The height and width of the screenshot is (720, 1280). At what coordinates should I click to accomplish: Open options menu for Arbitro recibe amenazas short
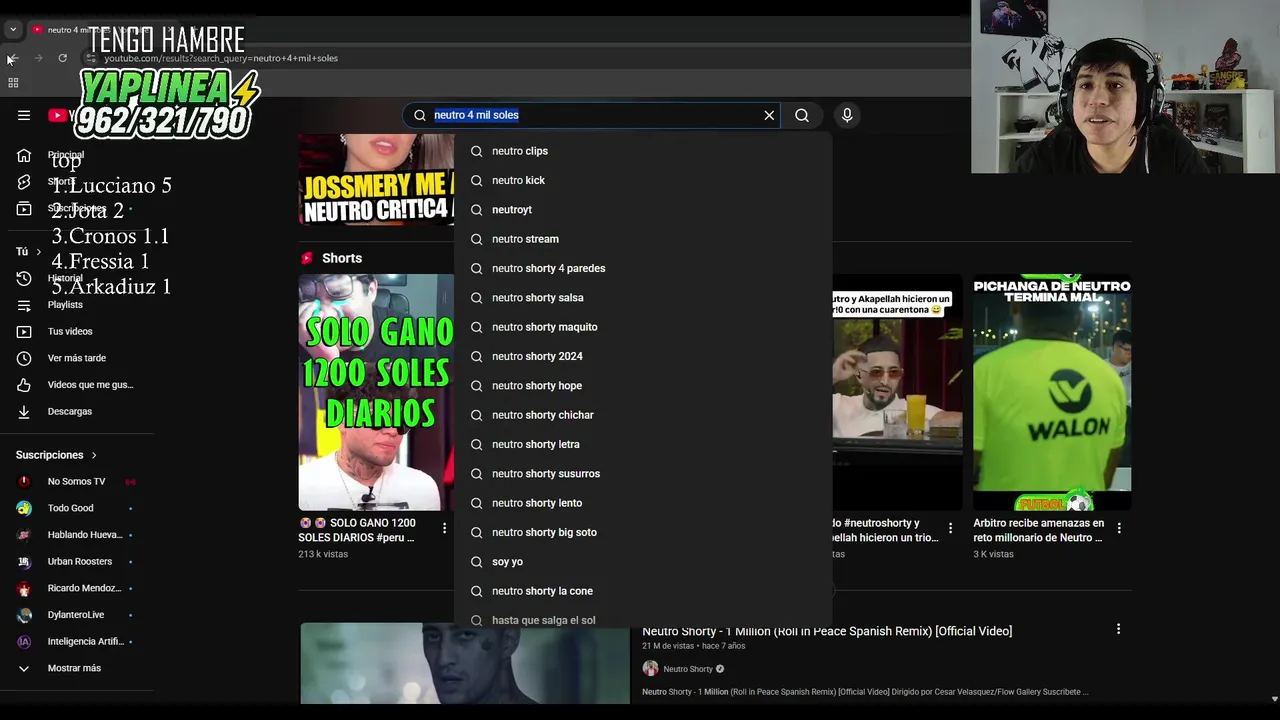(1119, 528)
